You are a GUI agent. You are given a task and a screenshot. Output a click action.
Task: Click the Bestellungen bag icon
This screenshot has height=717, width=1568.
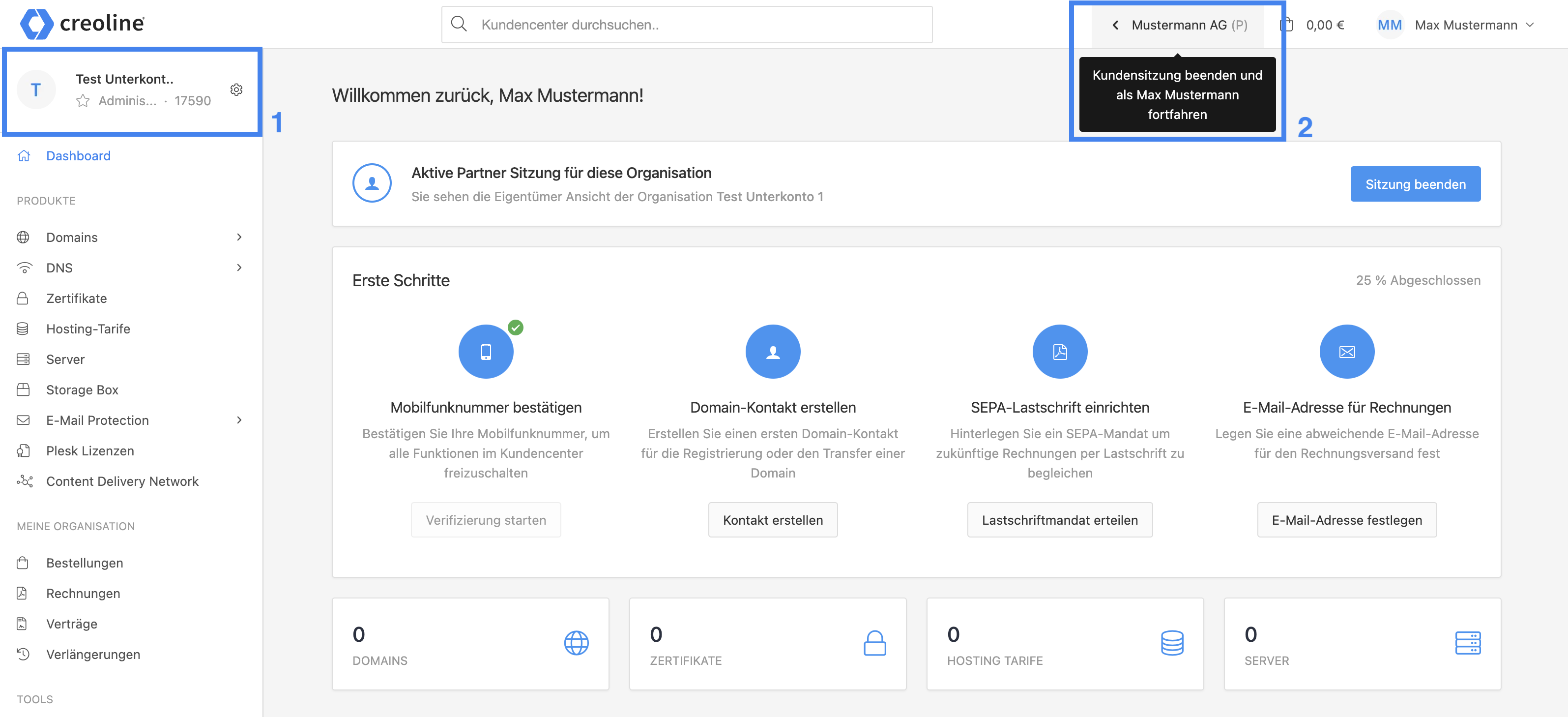coord(23,563)
